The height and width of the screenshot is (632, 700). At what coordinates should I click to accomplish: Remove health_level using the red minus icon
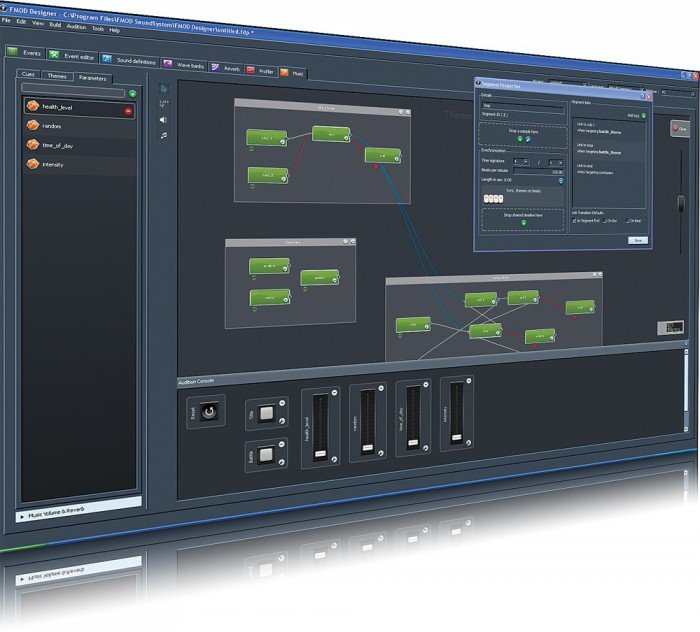point(129,111)
